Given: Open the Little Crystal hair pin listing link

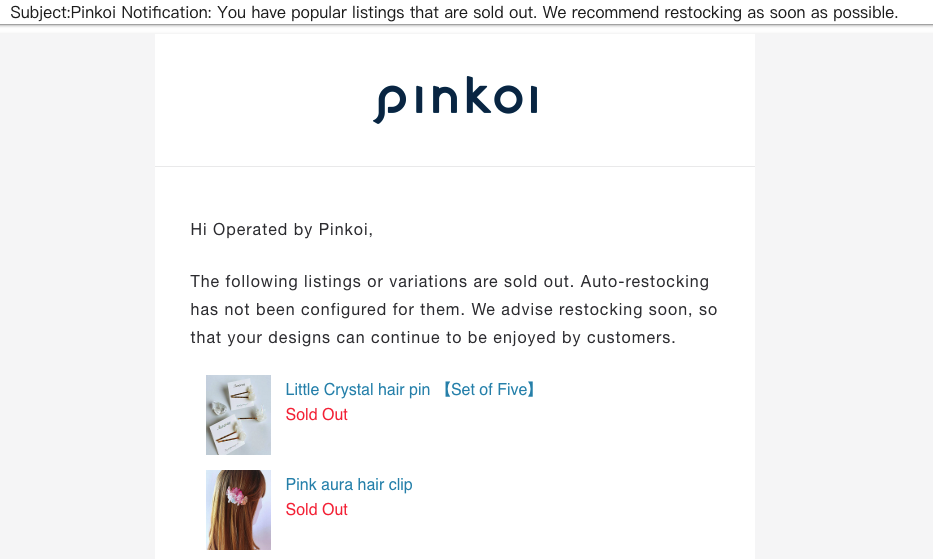Looking at the screenshot, I should (411, 389).
